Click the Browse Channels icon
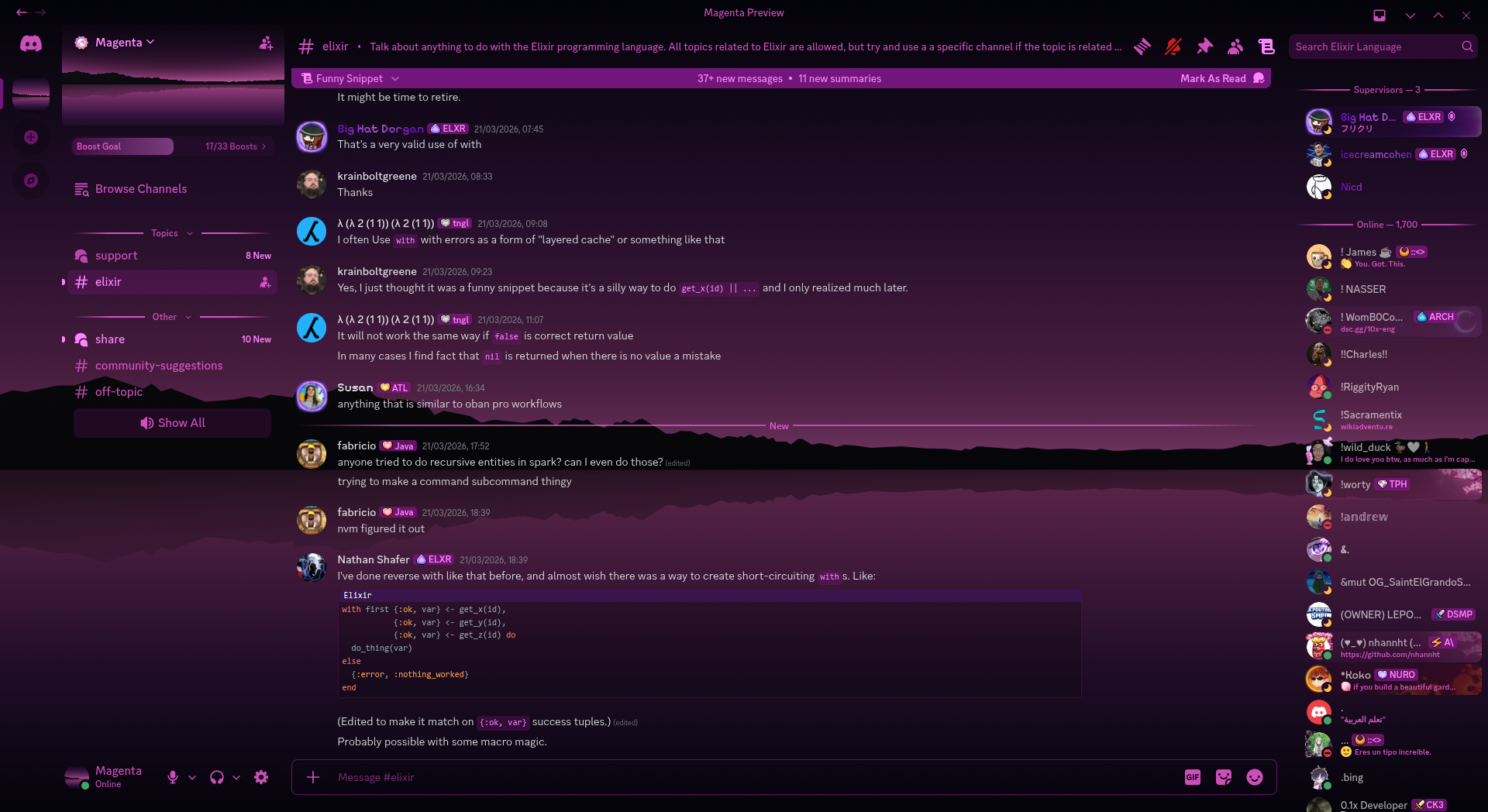Image resolution: width=1488 pixels, height=812 pixels. 81,189
